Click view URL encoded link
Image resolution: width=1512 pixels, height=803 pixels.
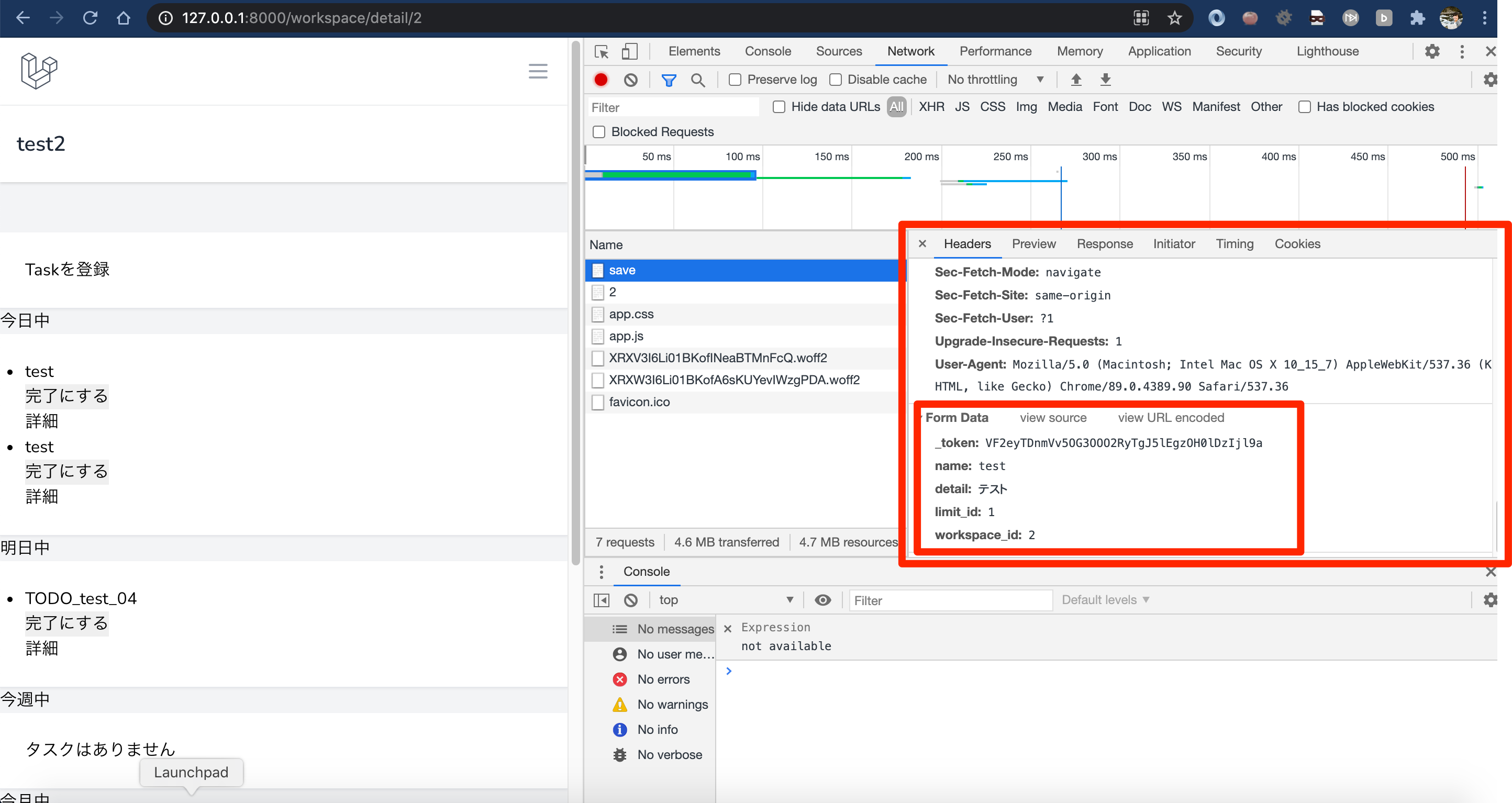[1171, 418]
